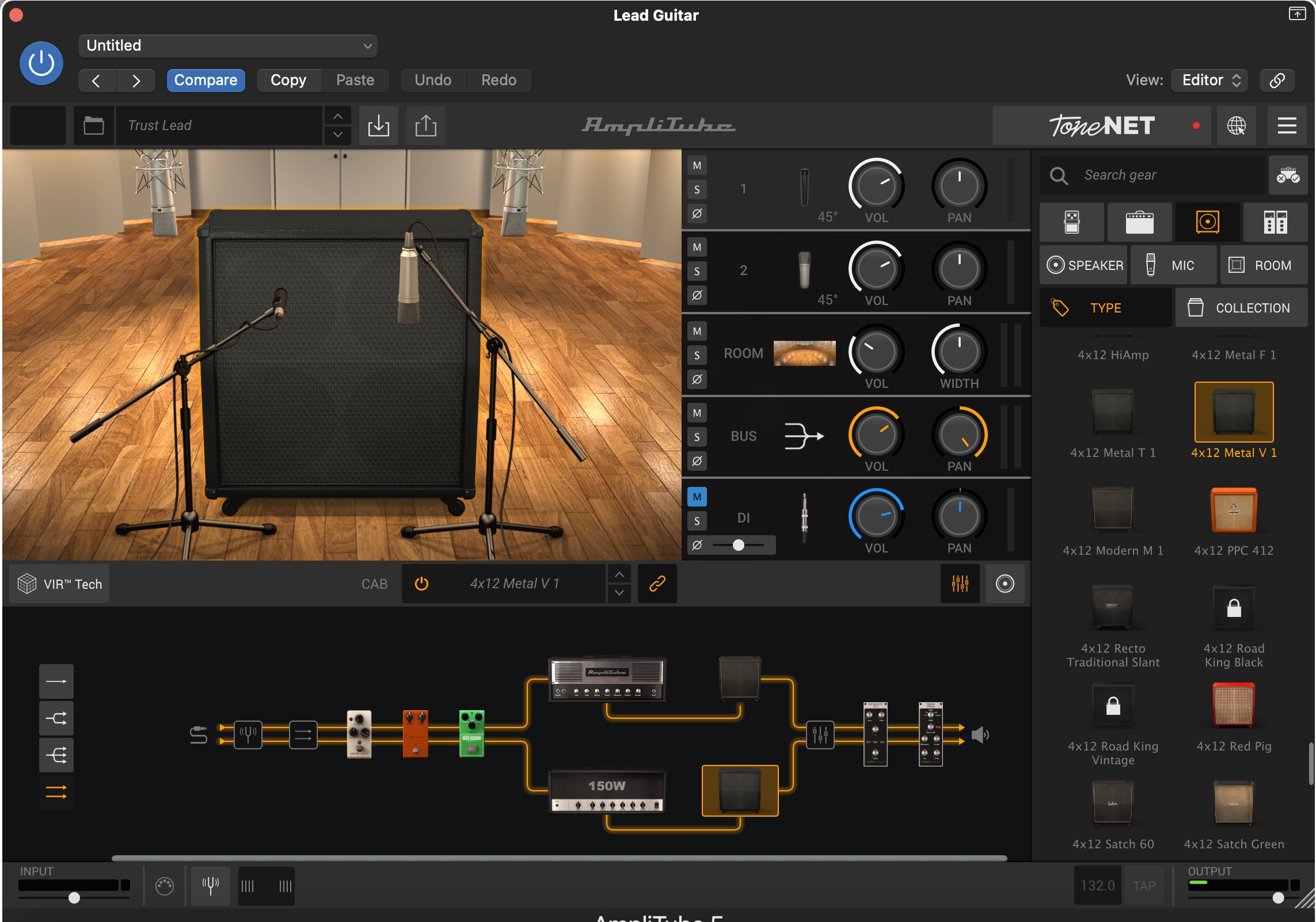1316x922 pixels.
Task: Click the Paste button
Action: (x=355, y=80)
